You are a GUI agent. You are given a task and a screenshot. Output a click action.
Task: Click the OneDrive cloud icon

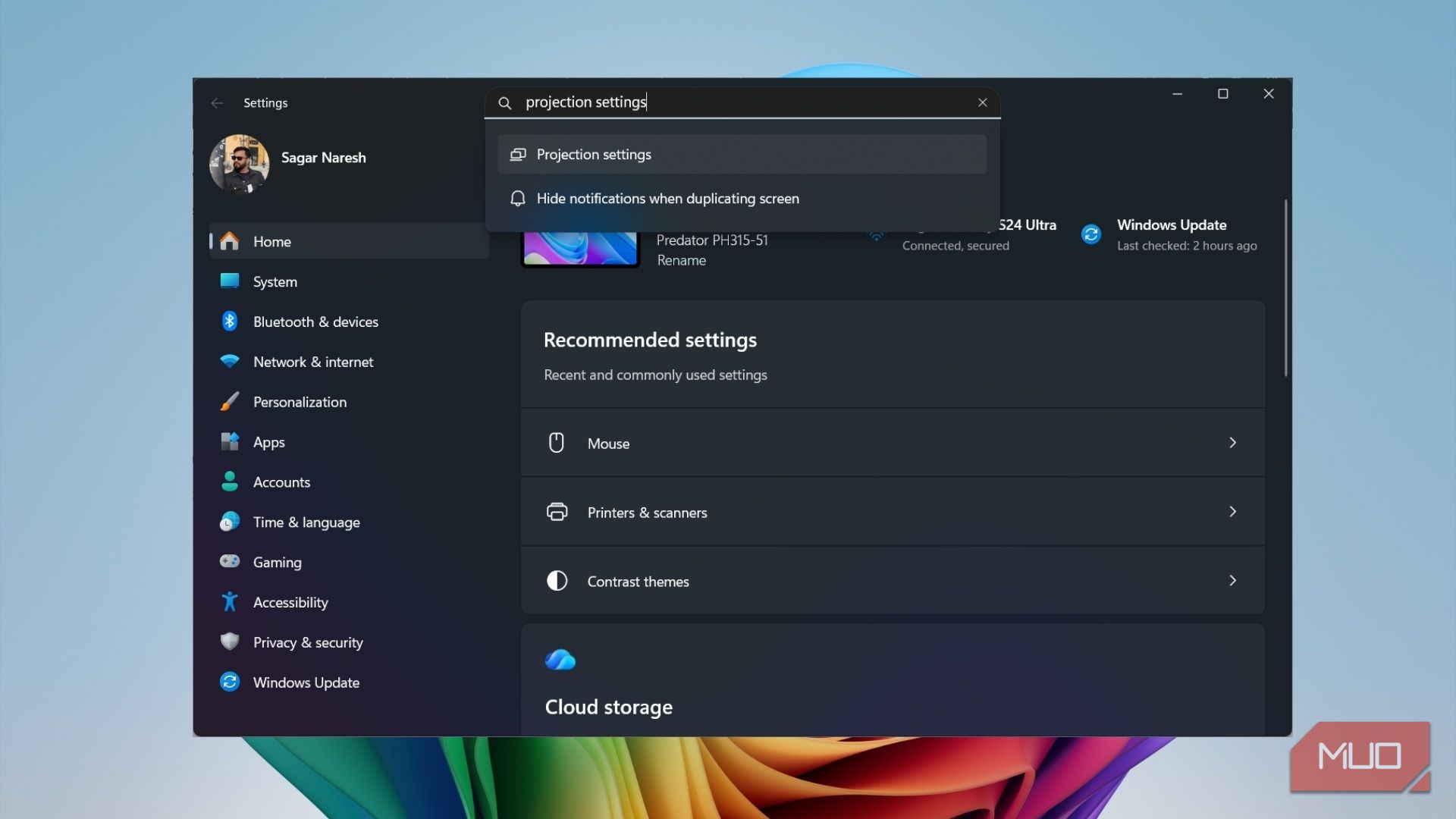(560, 660)
